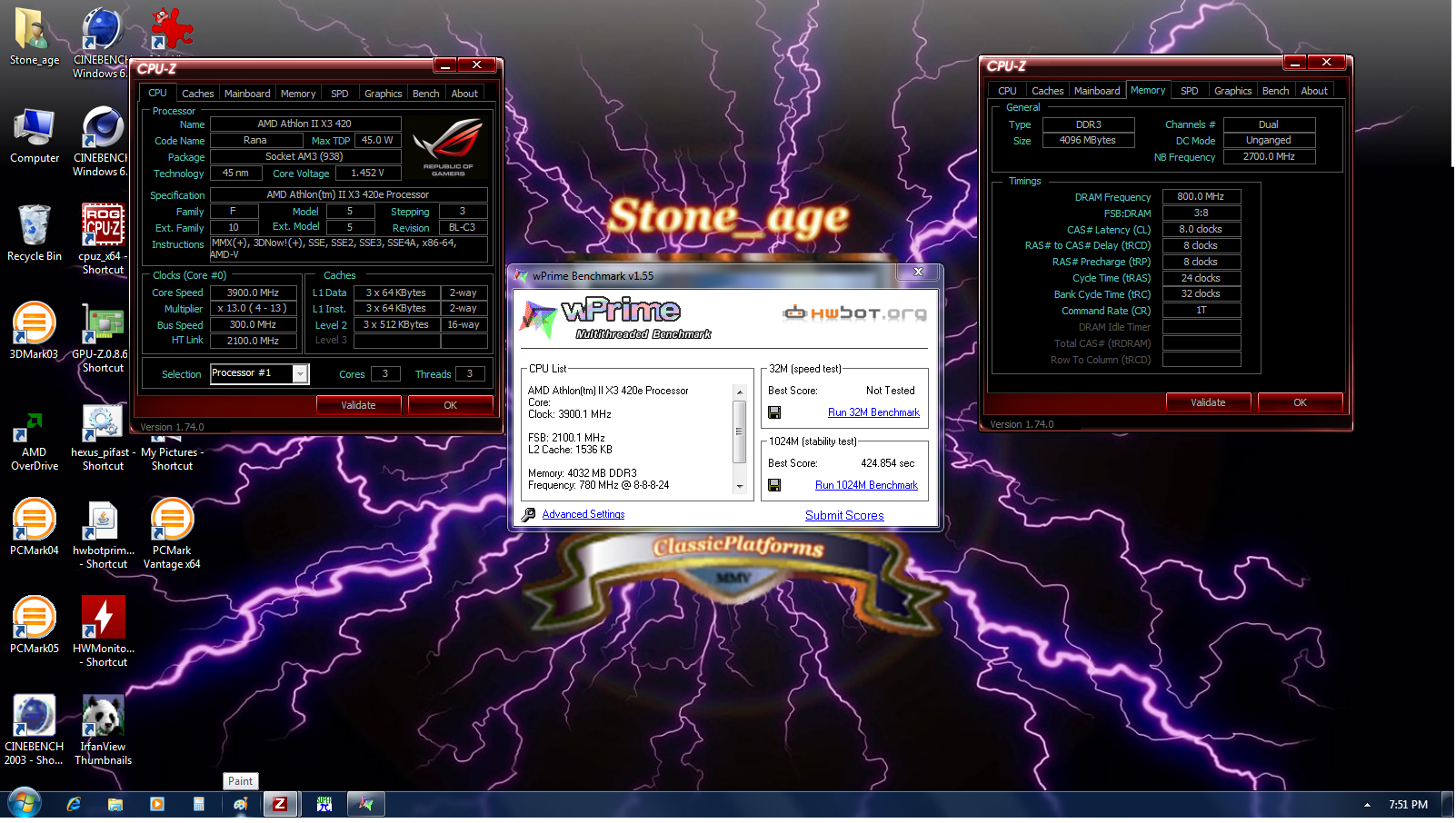
Task: Click the HT Link value 2100.0 MHz
Action: click(x=254, y=341)
